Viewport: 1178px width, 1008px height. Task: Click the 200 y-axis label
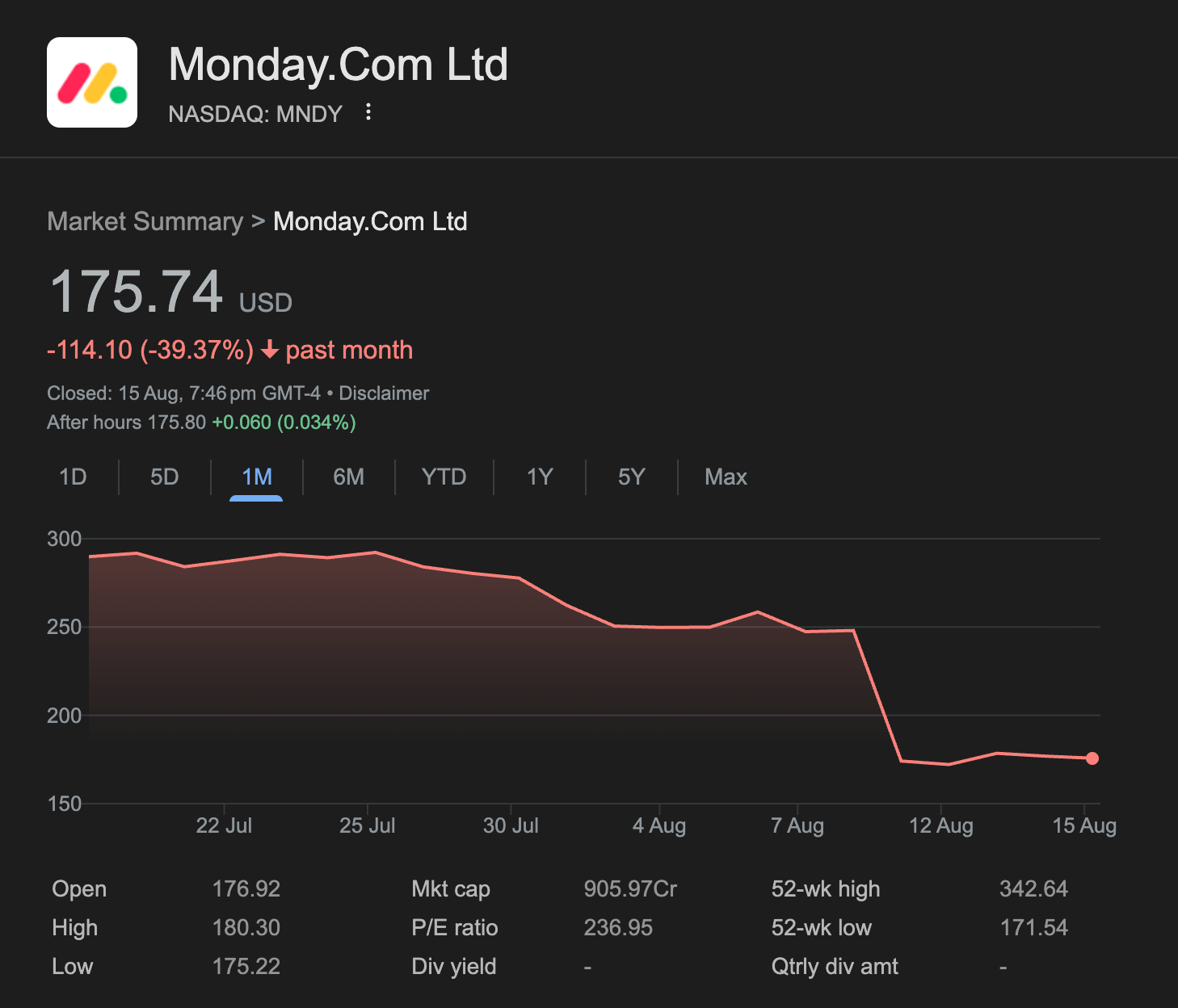click(x=65, y=716)
